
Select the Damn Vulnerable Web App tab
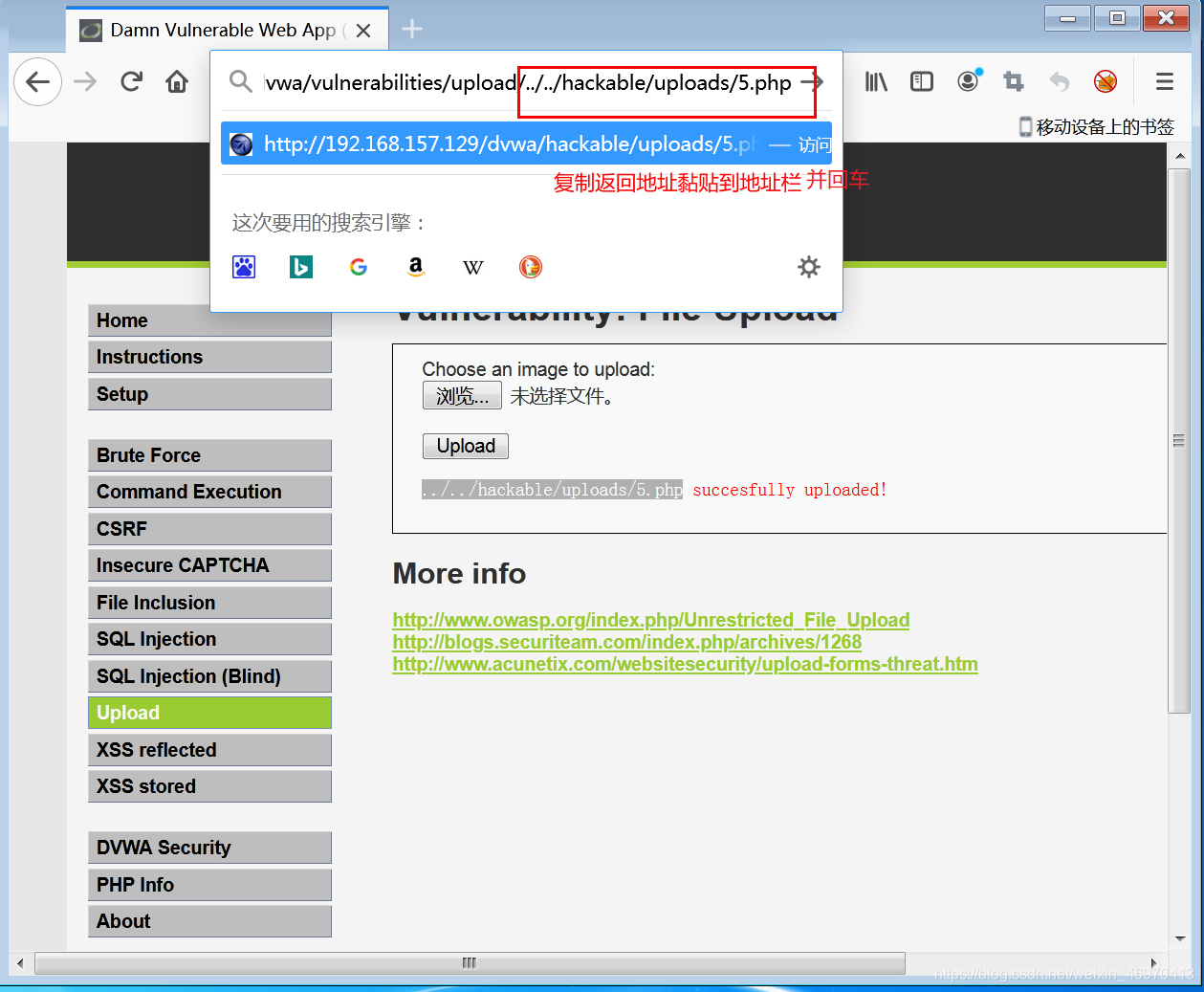click(228, 30)
